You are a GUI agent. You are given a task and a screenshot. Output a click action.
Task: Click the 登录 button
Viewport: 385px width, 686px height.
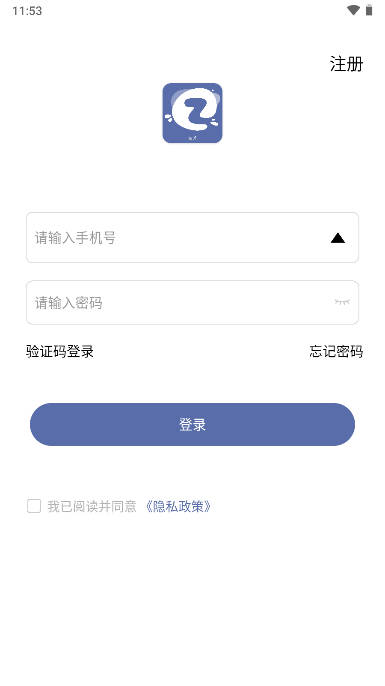click(x=192, y=424)
